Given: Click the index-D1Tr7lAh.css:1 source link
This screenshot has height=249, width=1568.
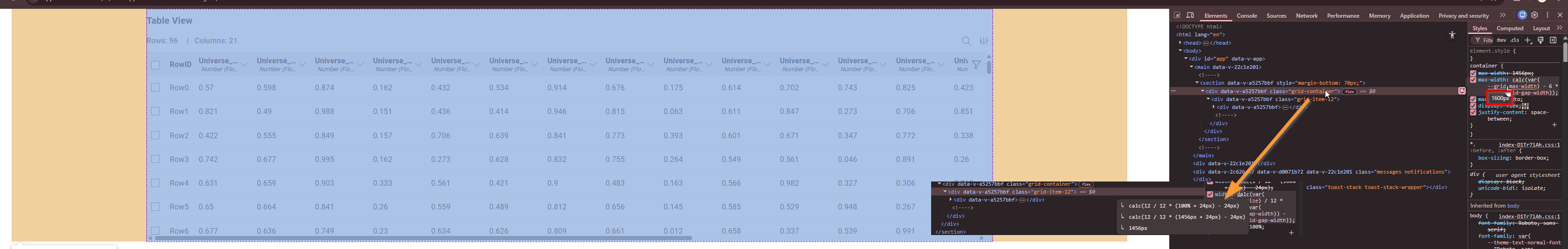Looking at the screenshot, I should (x=1528, y=145).
